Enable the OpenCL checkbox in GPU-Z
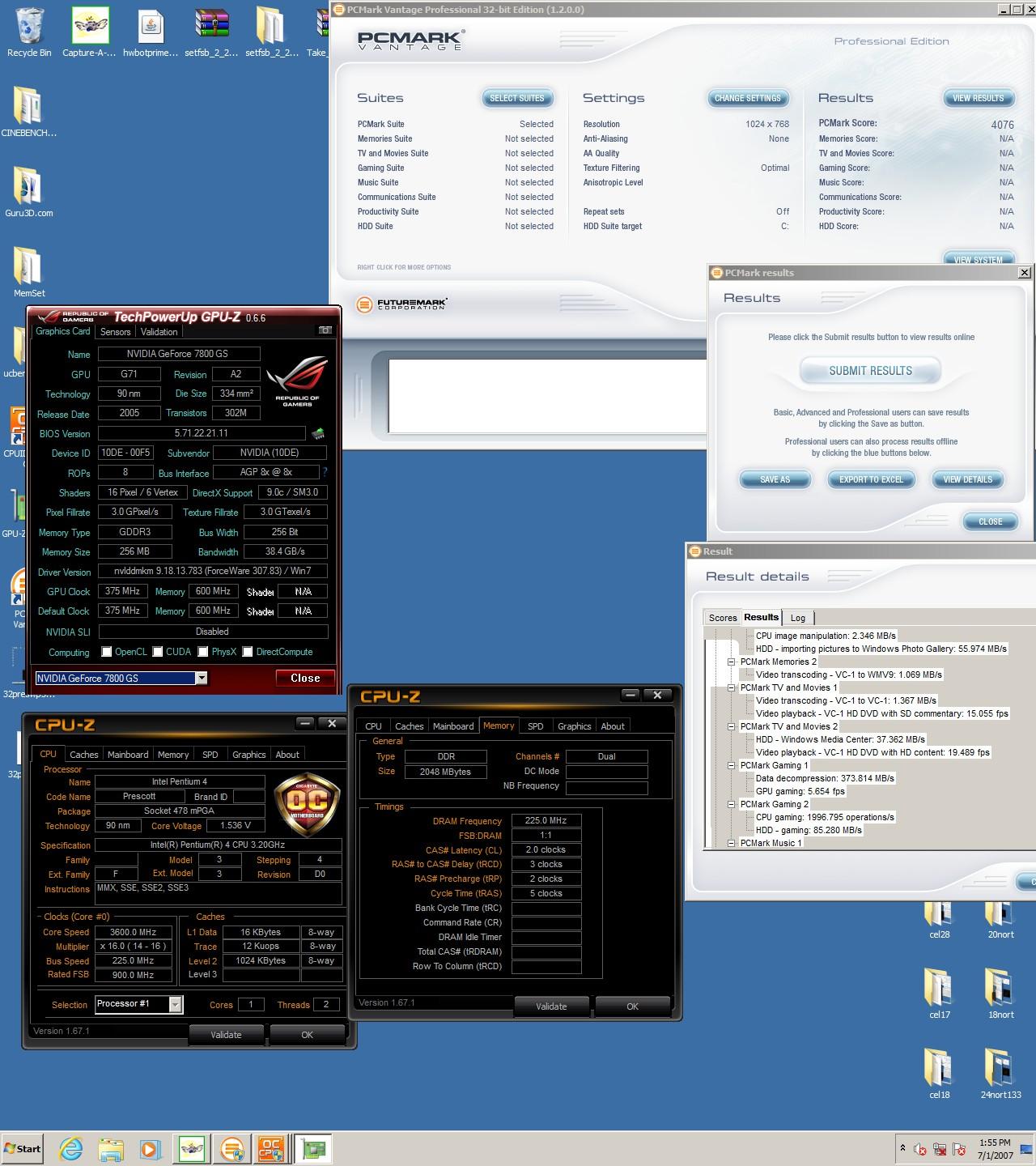 (x=106, y=652)
